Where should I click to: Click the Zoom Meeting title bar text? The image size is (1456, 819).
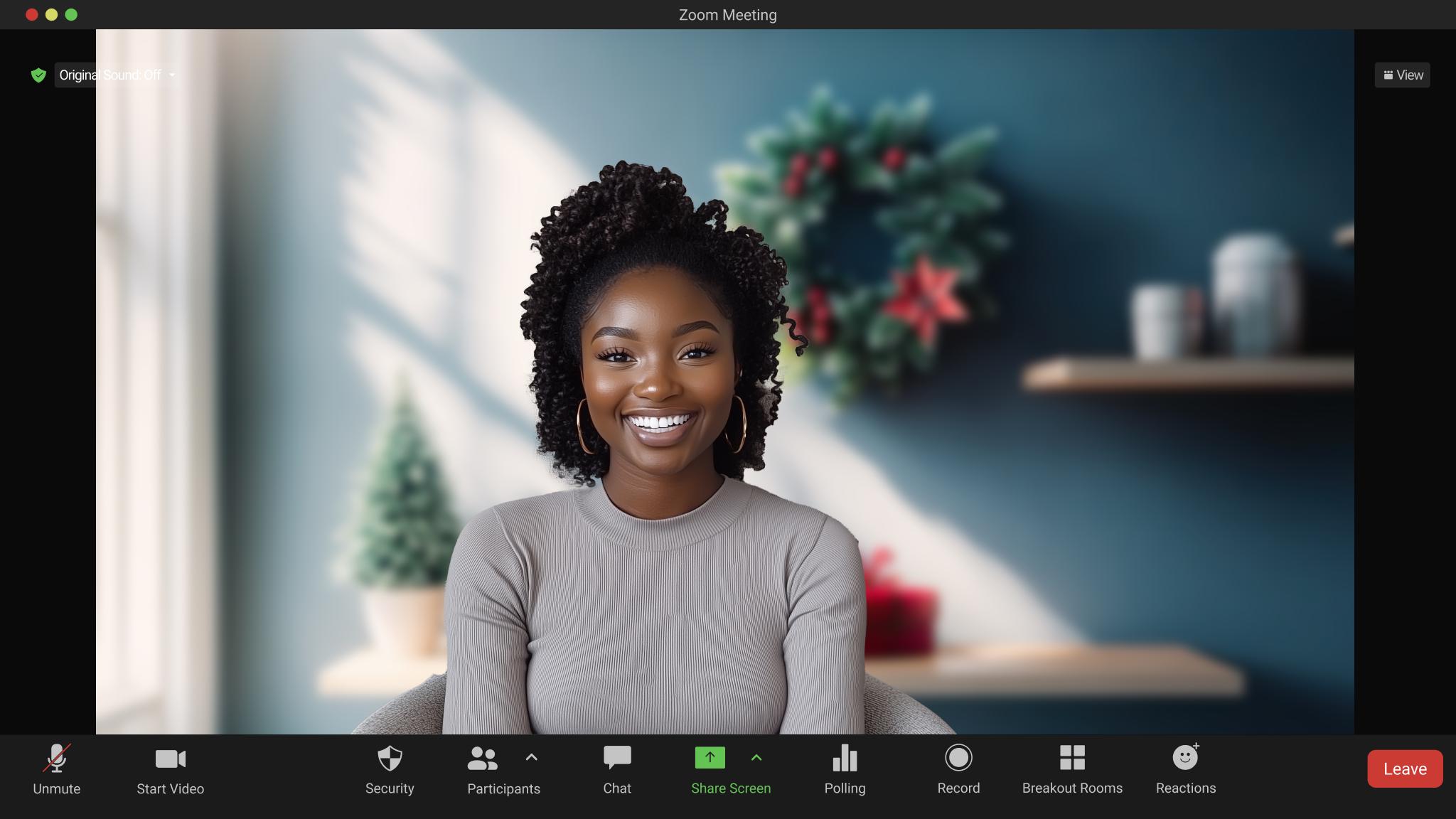[727, 14]
